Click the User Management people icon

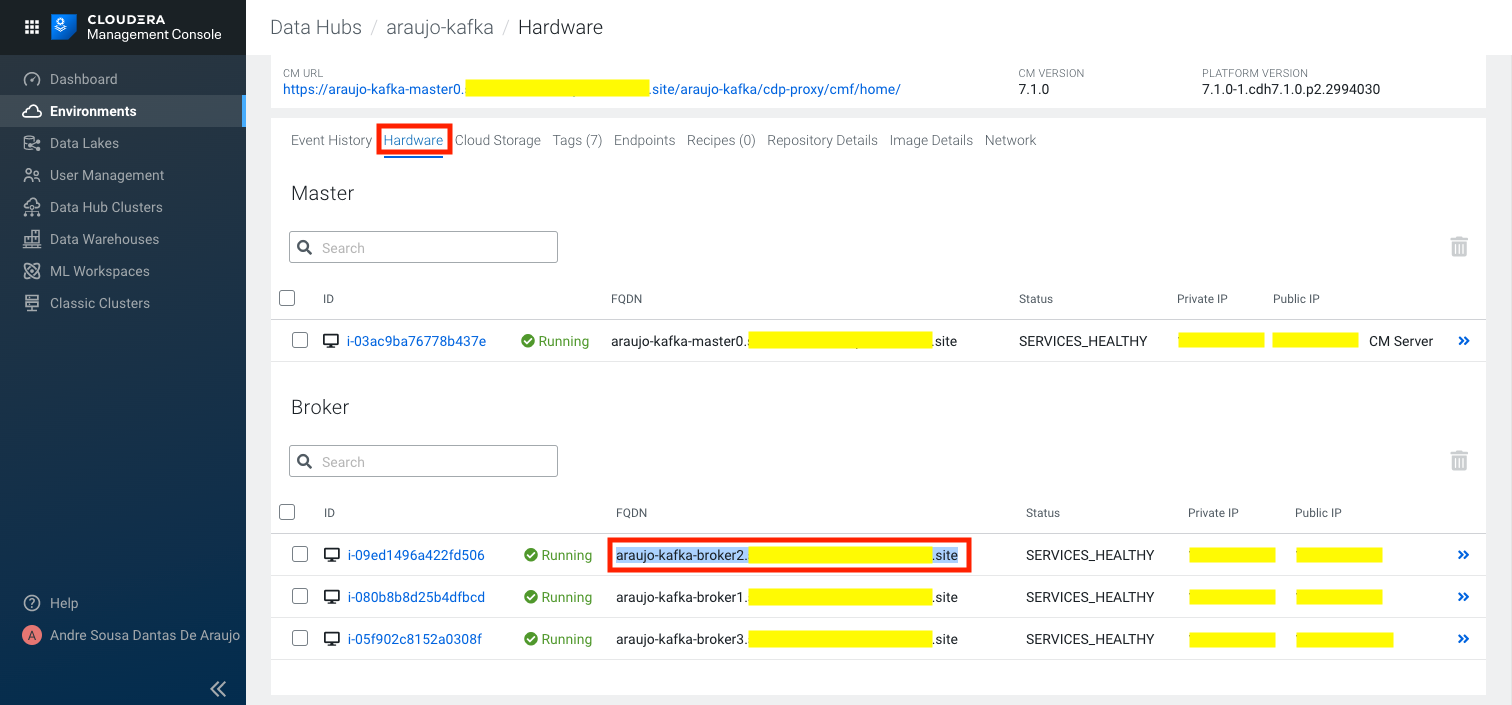coord(32,175)
